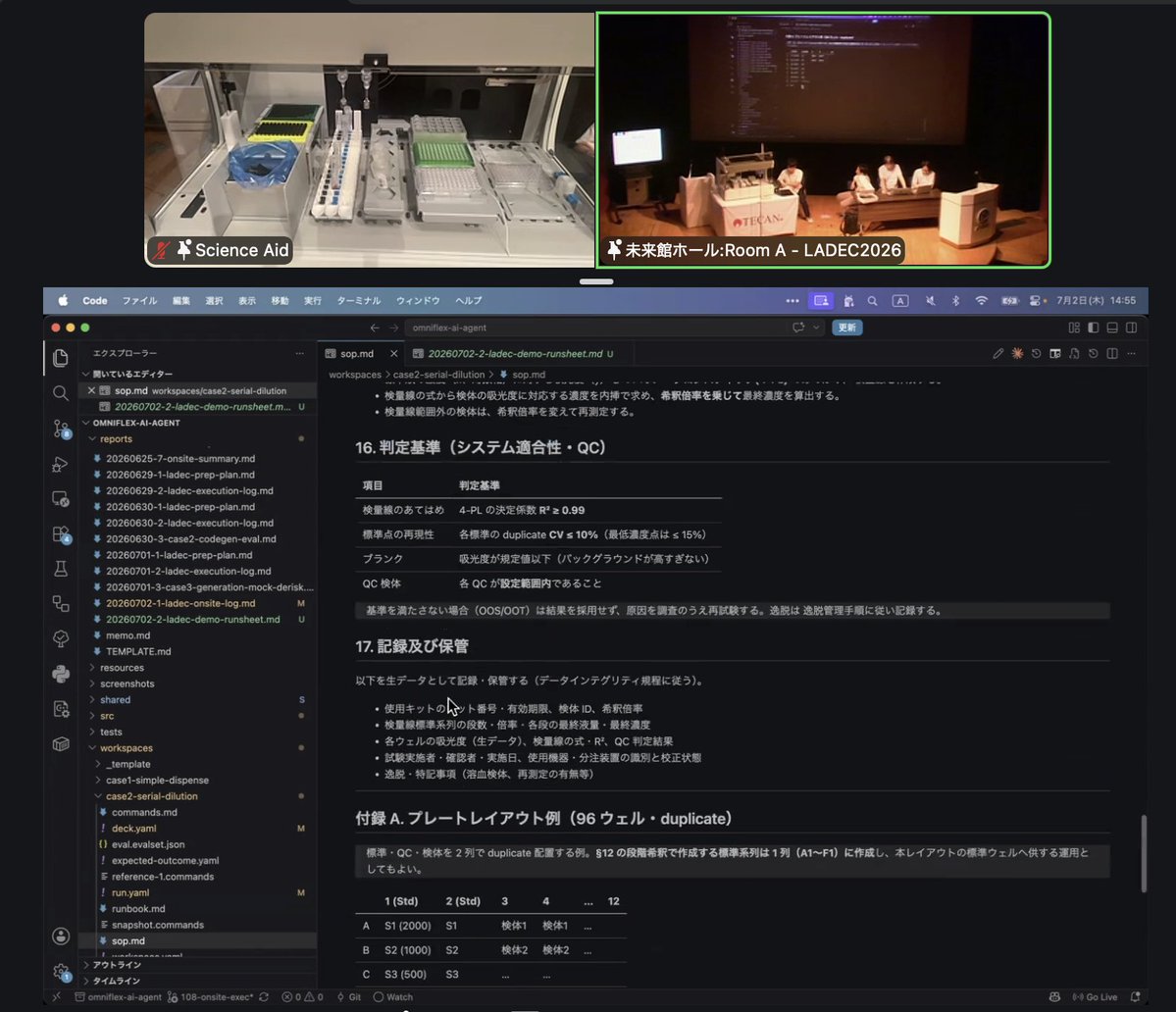Open the chat icon in command center
Image resolution: width=1176 pixels, height=1012 pixels.
click(798, 328)
